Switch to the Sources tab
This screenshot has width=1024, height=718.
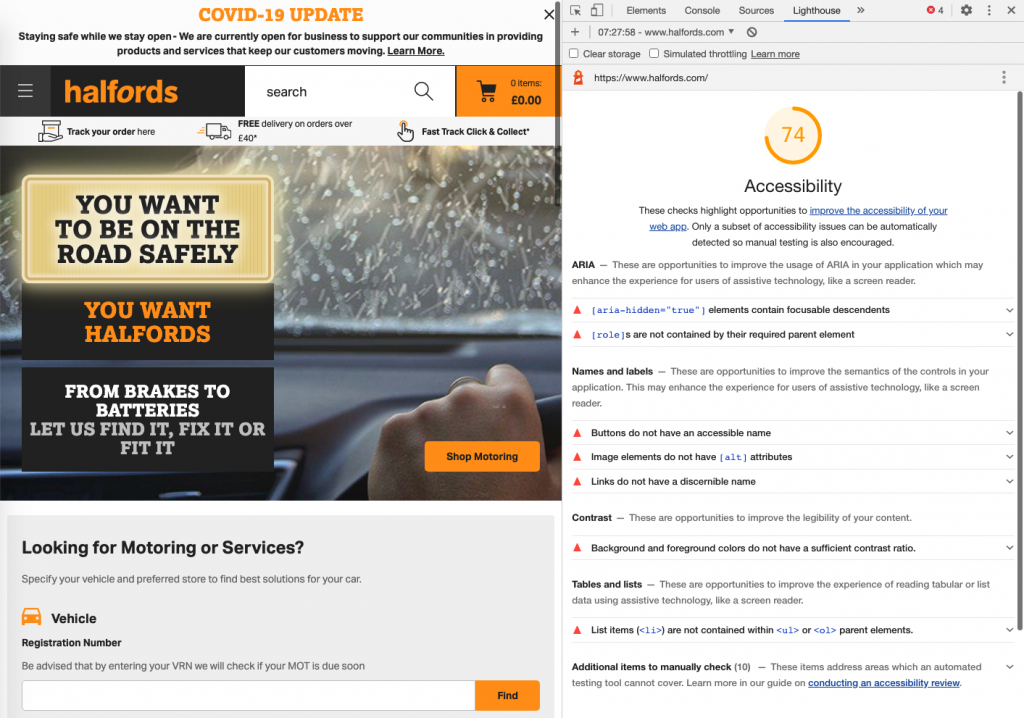(756, 10)
